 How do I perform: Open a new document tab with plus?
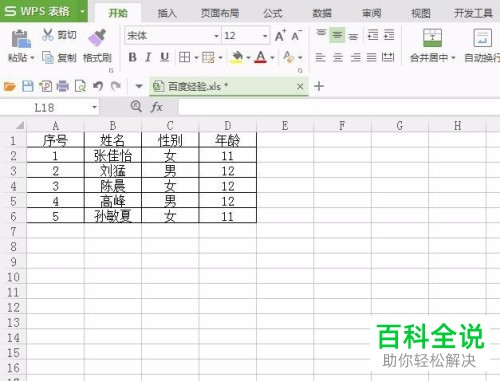coord(319,86)
